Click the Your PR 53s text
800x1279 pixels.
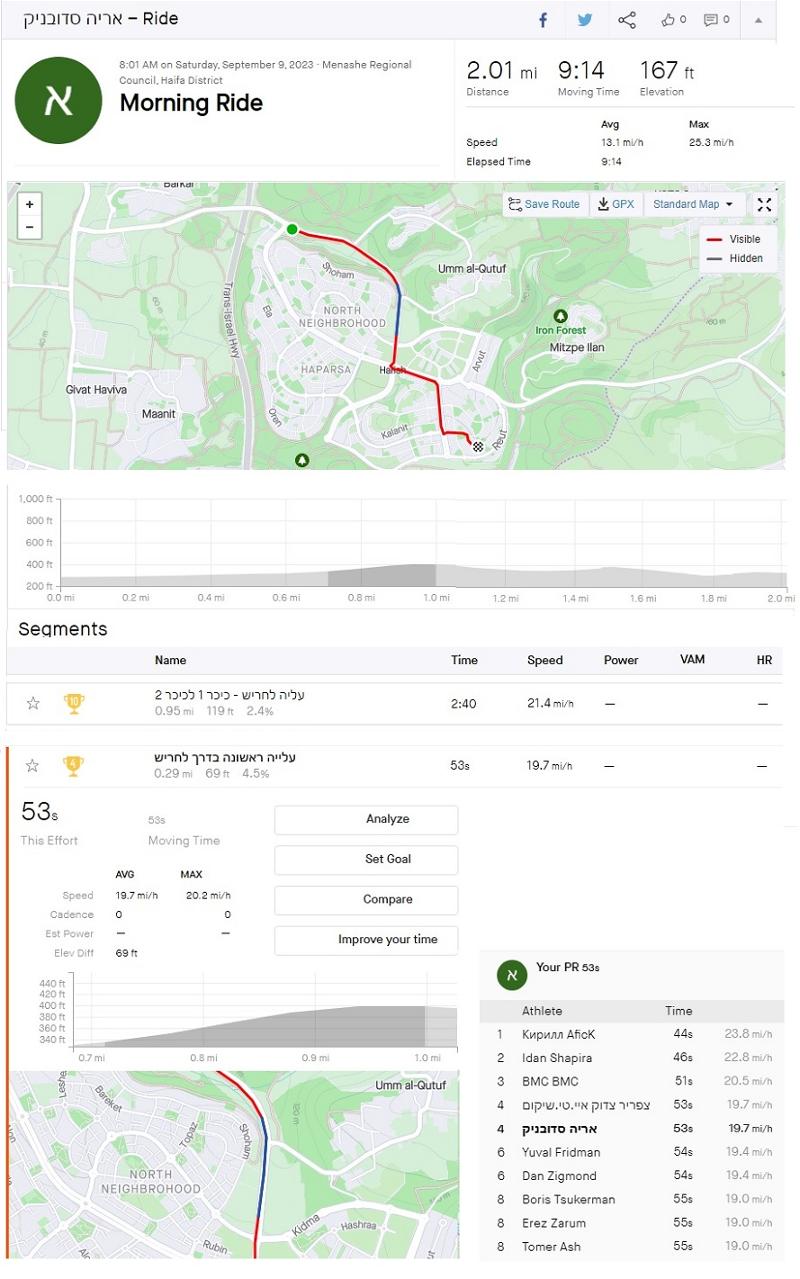click(568, 967)
